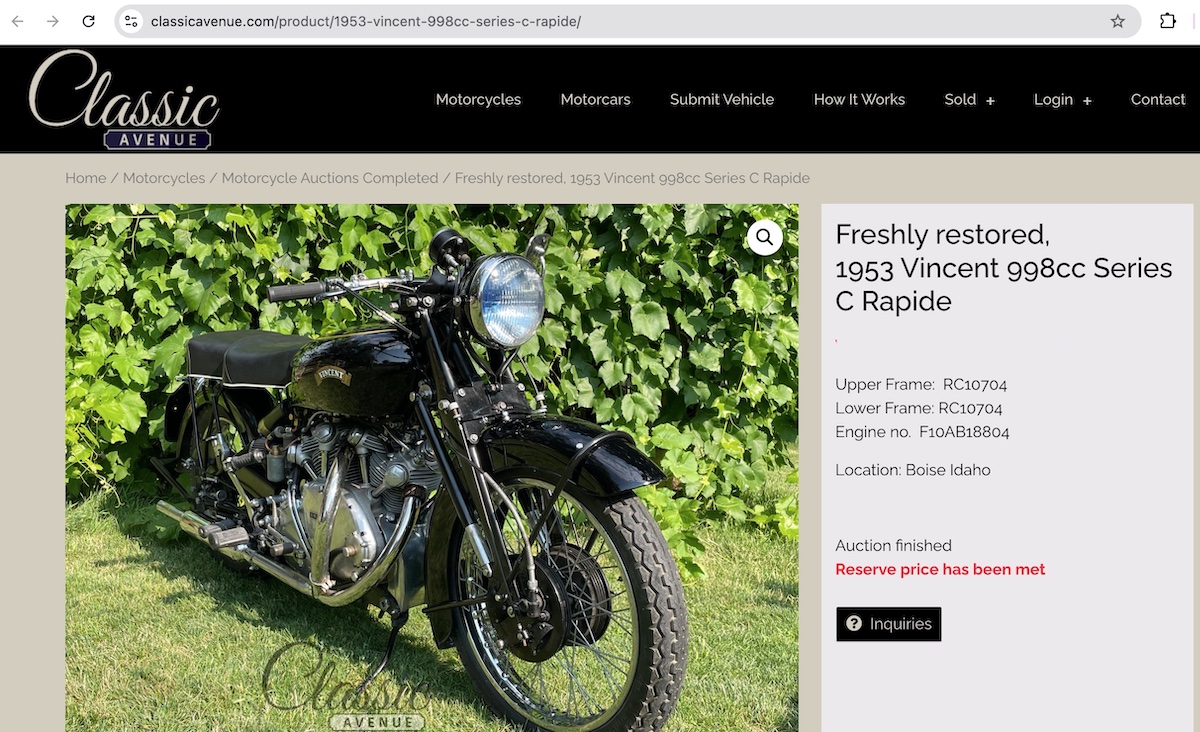Viewport: 1200px width, 732px height.
Task: Open How It Works page
Action: pos(859,99)
